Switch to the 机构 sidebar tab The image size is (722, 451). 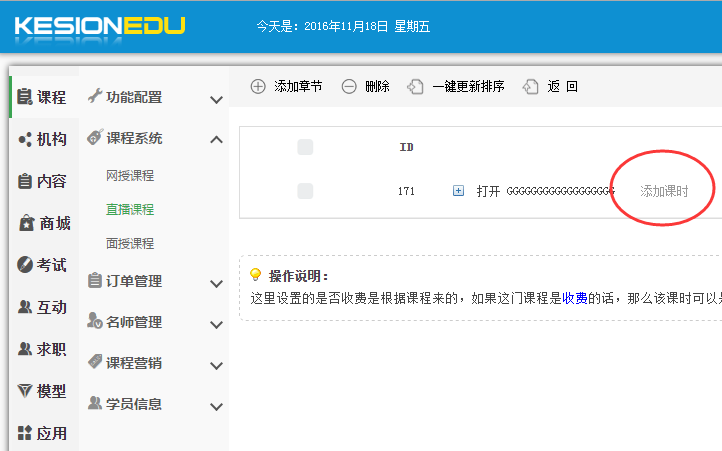coord(42,139)
